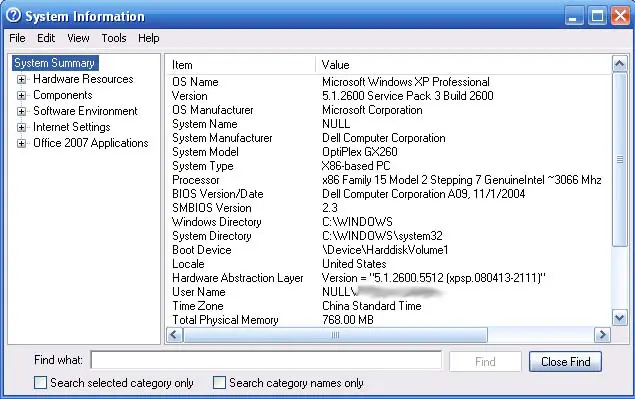Expand the Hardware Resources tree node
Screen dimensions: 635x399
[21, 79]
